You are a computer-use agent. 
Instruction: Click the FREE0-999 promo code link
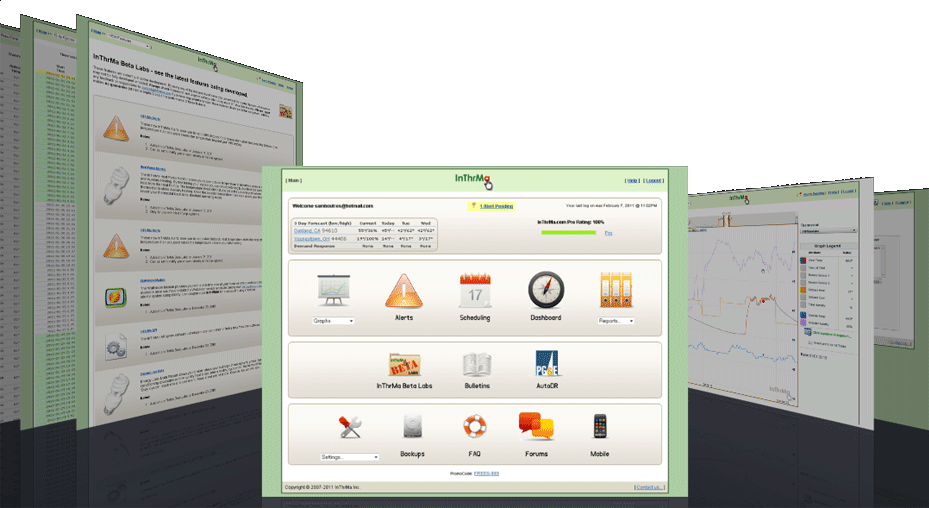pyautogui.click(x=486, y=474)
